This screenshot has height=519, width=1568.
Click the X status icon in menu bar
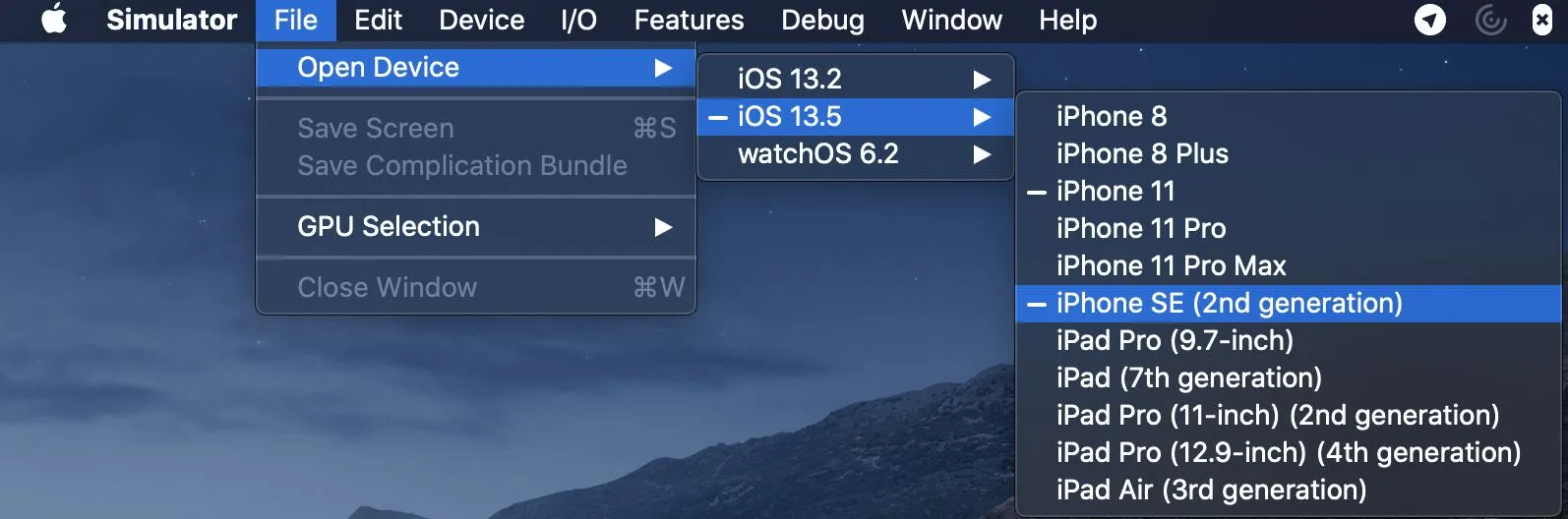[x=1542, y=20]
